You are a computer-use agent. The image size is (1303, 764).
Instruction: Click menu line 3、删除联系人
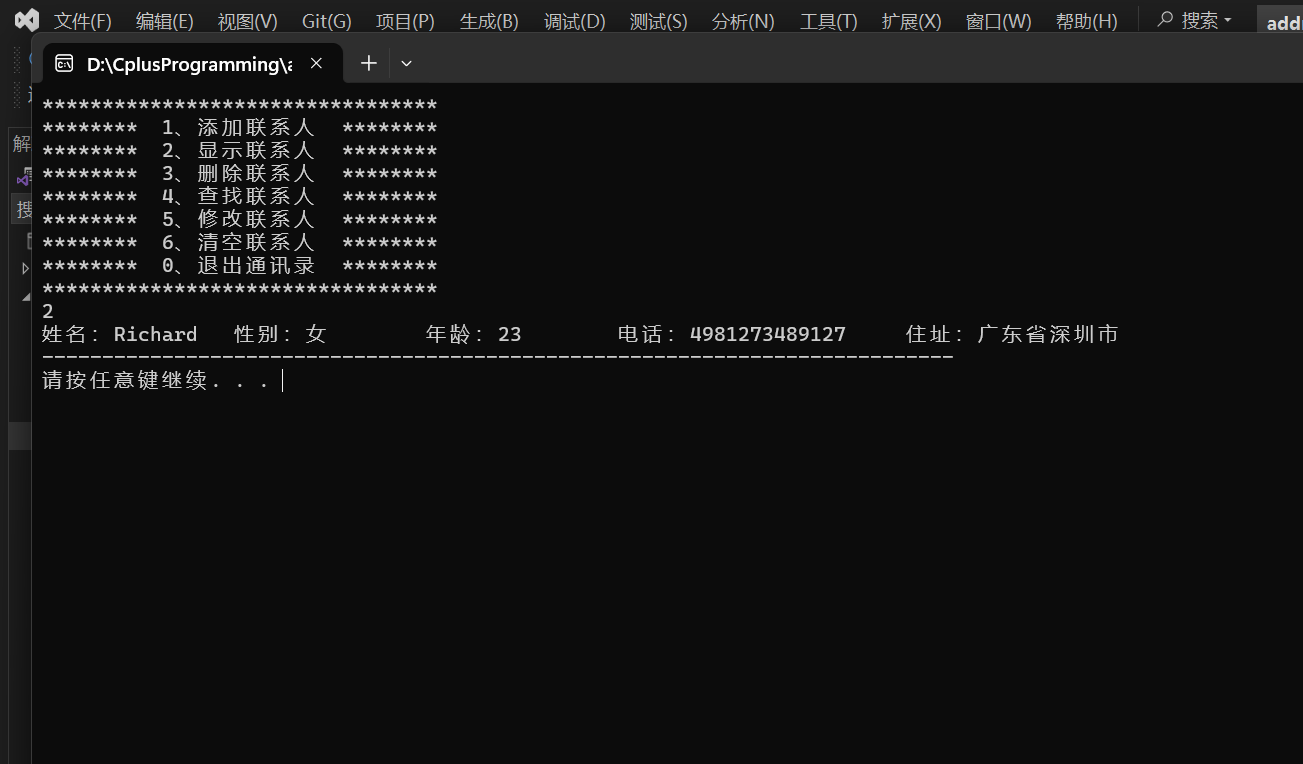point(238,174)
